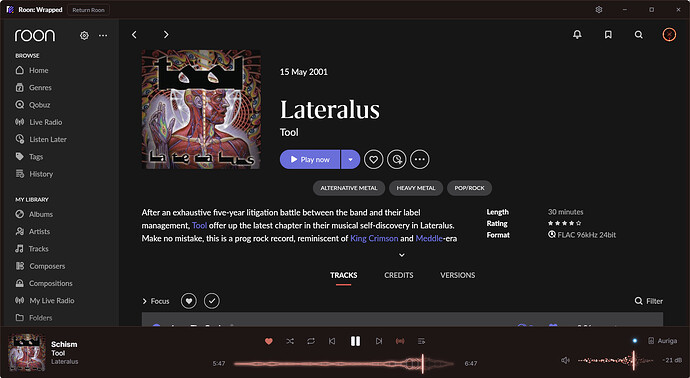Toggle the favorite heart for the playing track
This screenshot has height=378, width=690.
(269, 341)
